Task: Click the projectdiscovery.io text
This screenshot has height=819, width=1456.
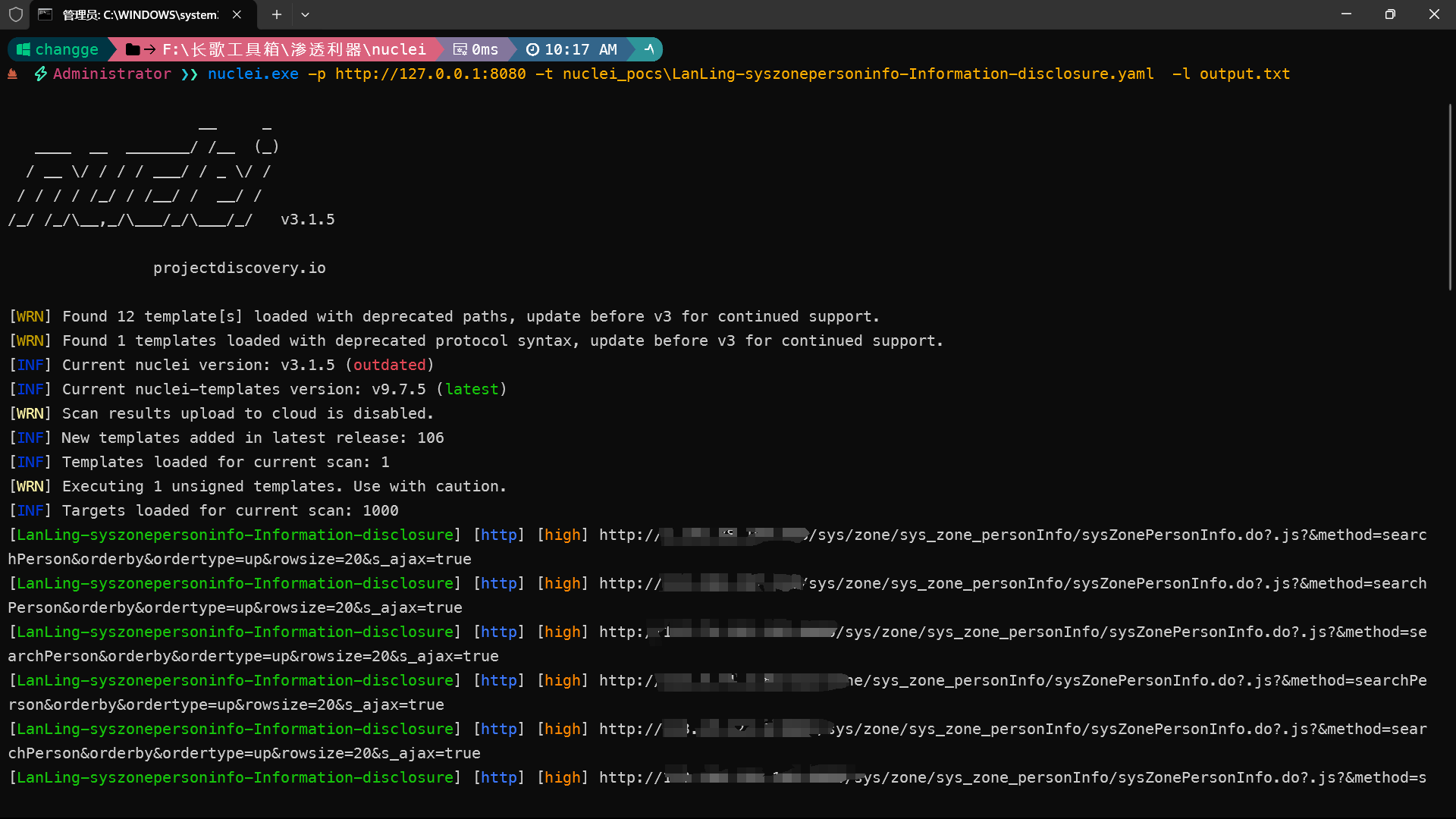Action: (x=240, y=268)
